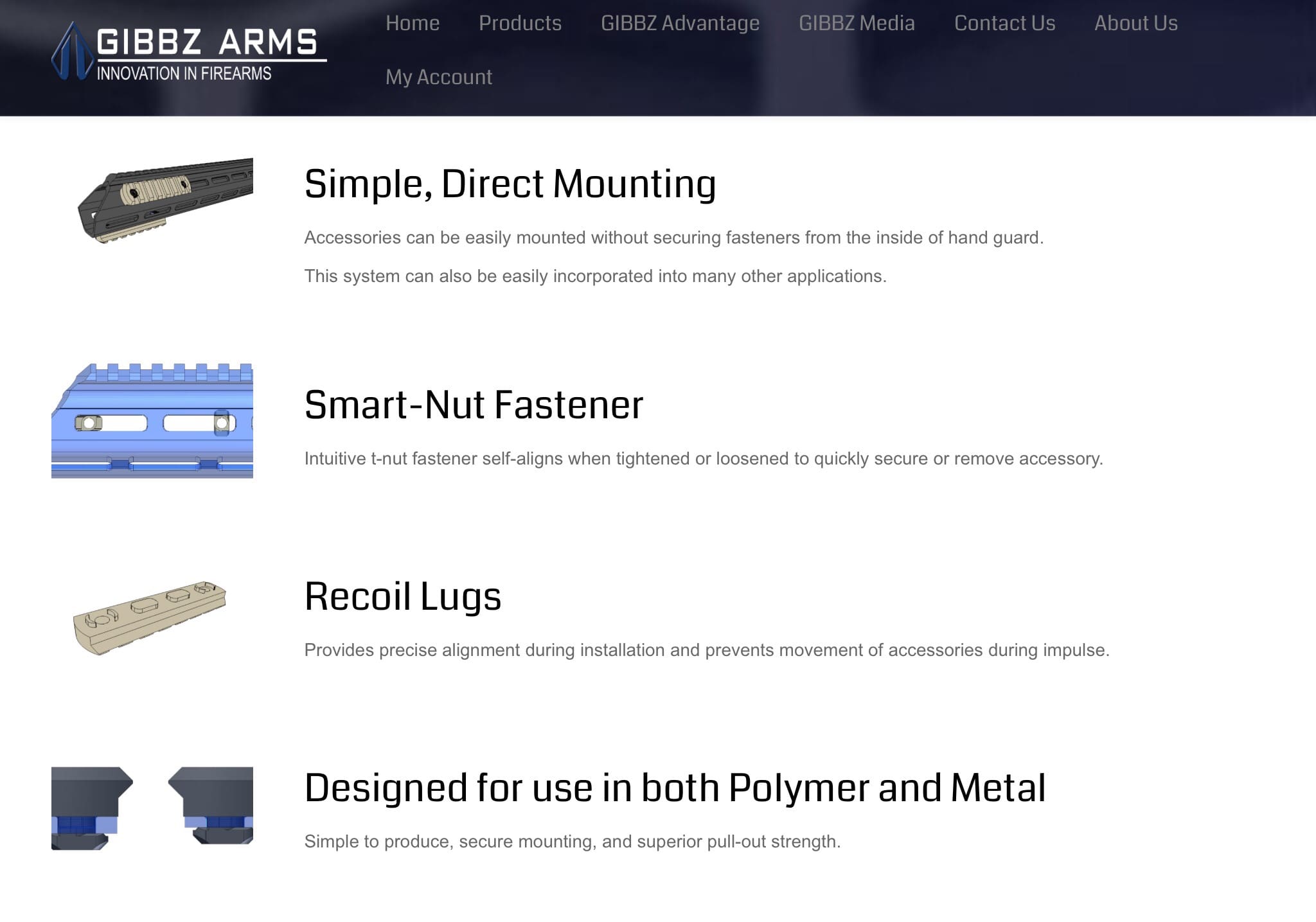Open GIBBZ Media section

[x=857, y=23]
